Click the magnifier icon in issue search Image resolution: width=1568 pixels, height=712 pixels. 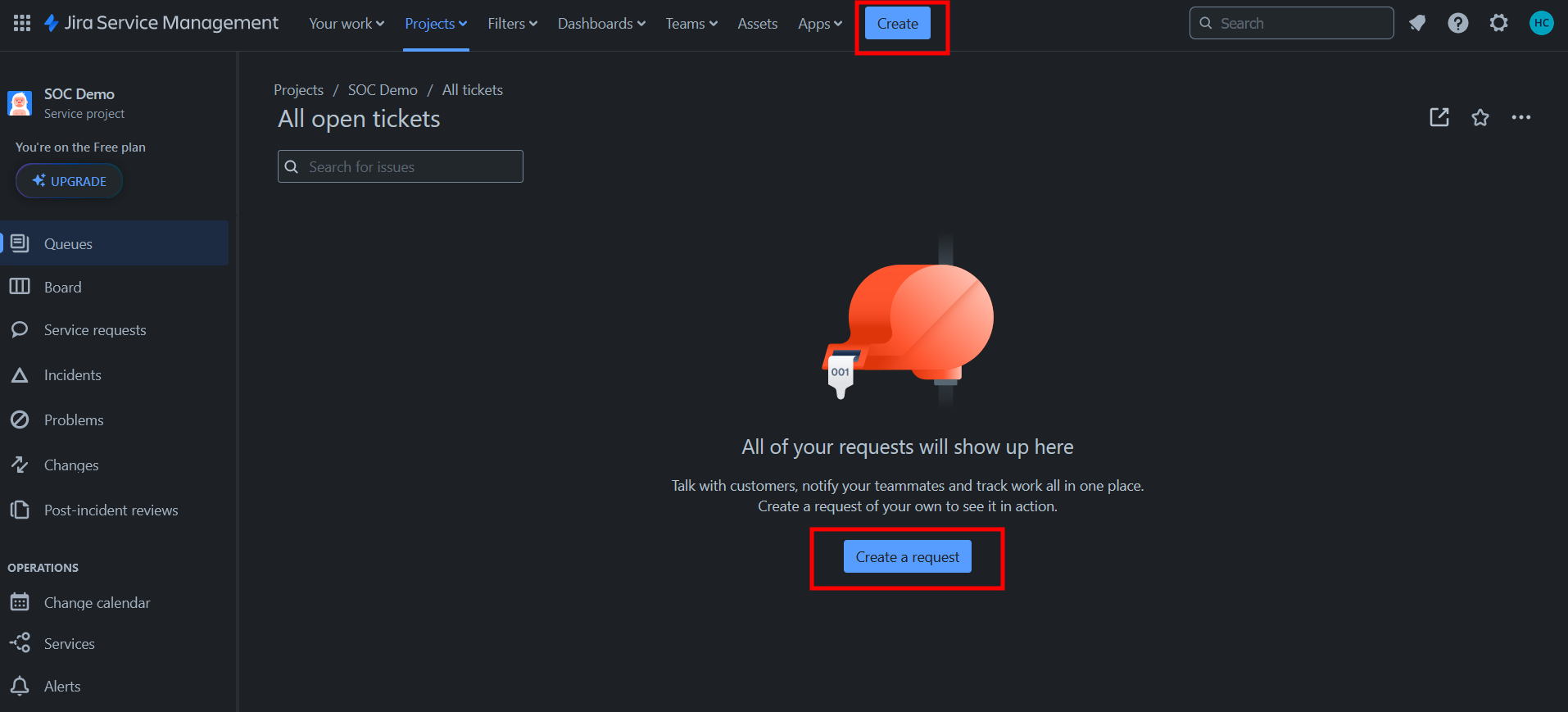(x=292, y=167)
